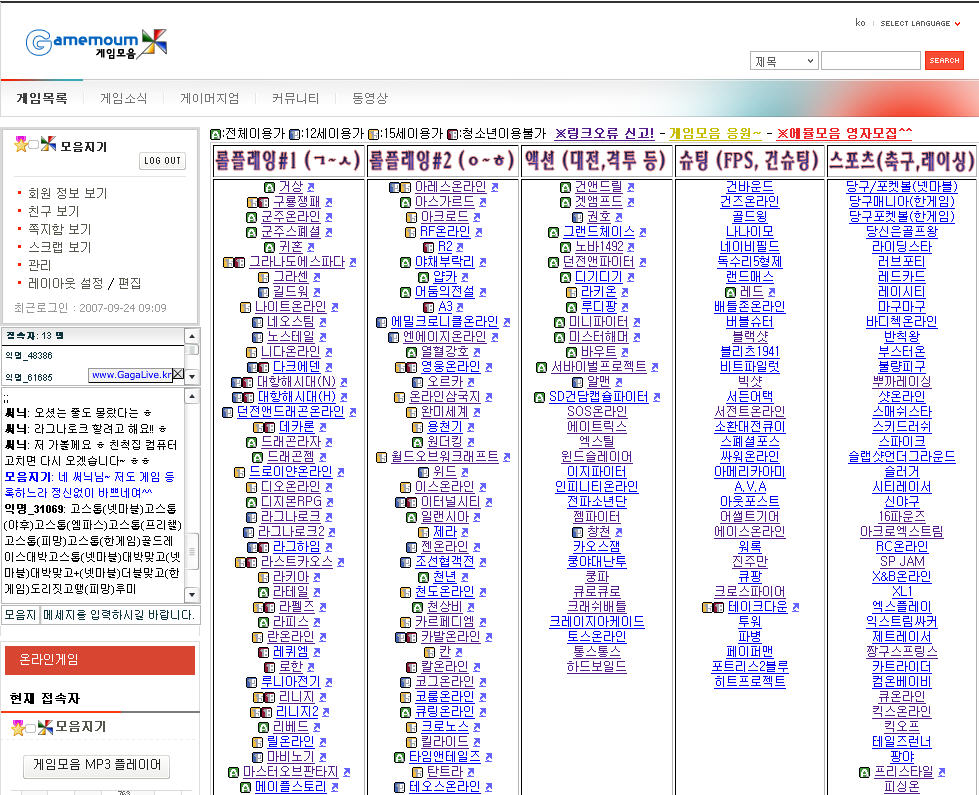Screen dimensions: 979x795
Task: Click the Gamemoum 게임모음 pinwheel logo
Action: 96,44
